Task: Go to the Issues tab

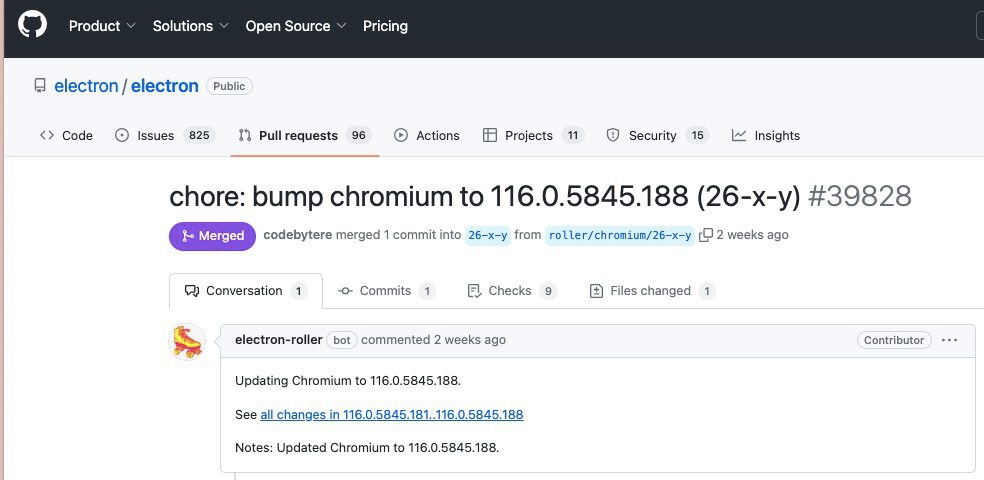Action: pyautogui.click(x=164, y=136)
